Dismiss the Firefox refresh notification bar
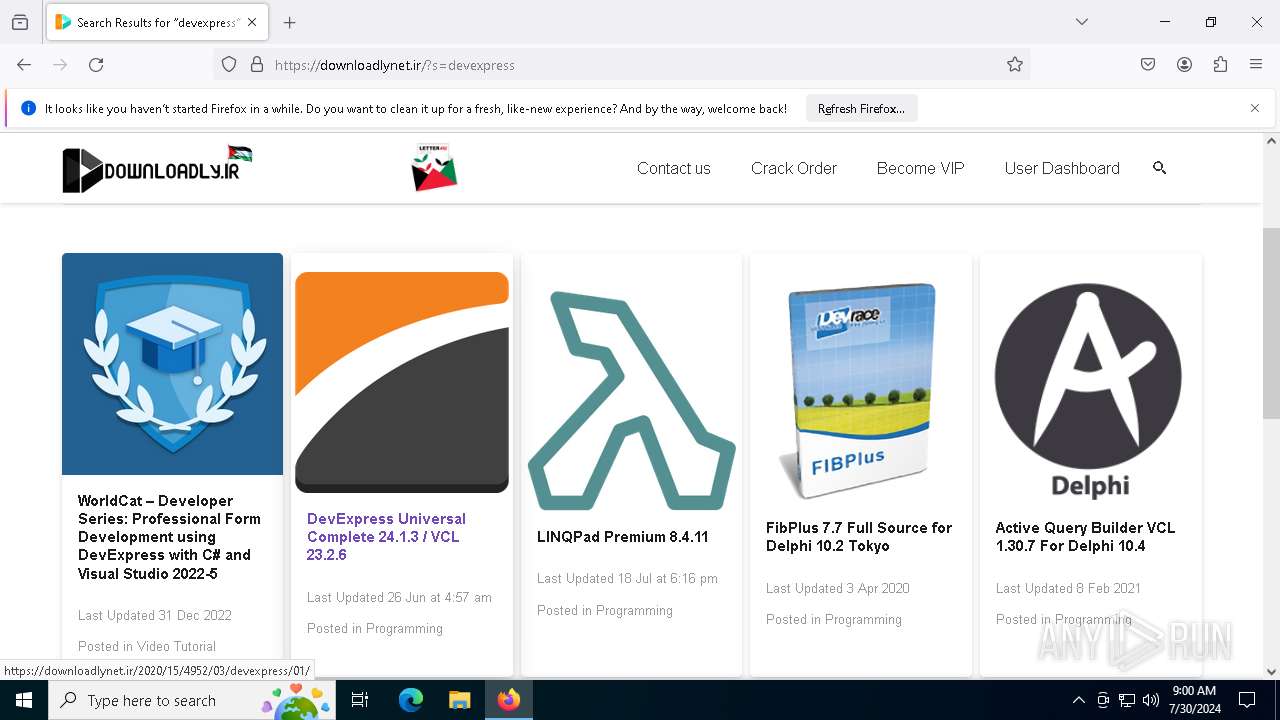This screenshot has height=720, width=1280. 1255,108
